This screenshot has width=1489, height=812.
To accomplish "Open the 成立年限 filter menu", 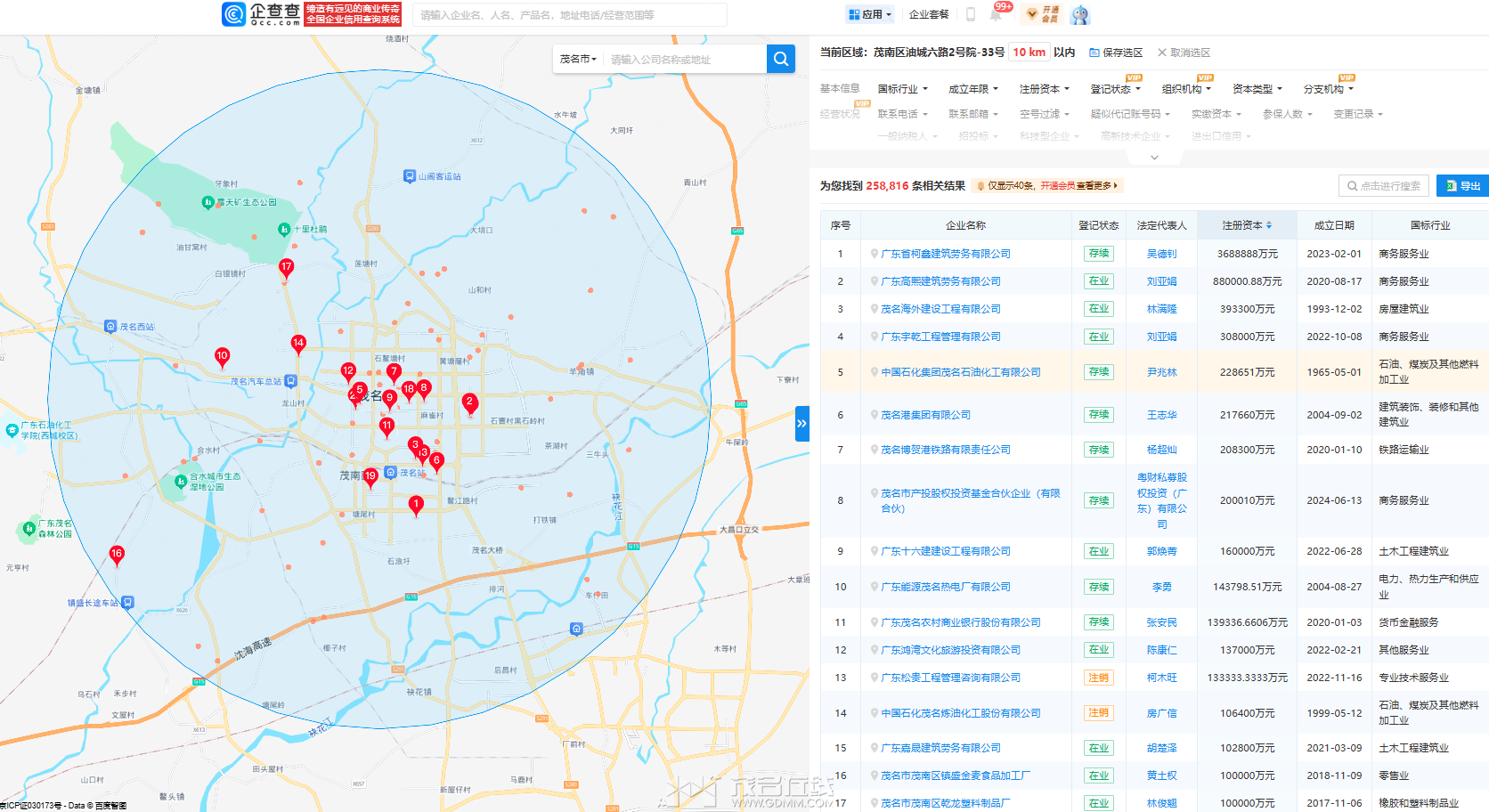I will pos(972,89).
